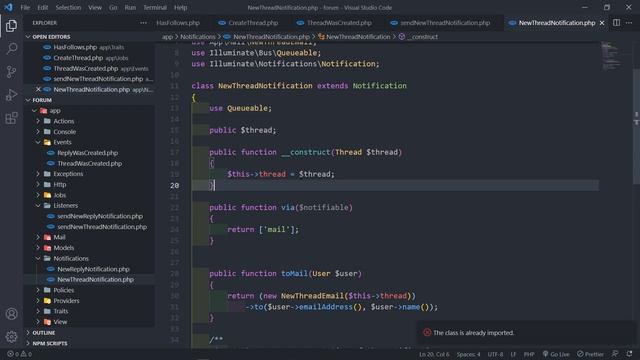Screen dimensions: 640x360
Task: Click Explorer views more actions ellipsis
Action: tap(143, 23)
